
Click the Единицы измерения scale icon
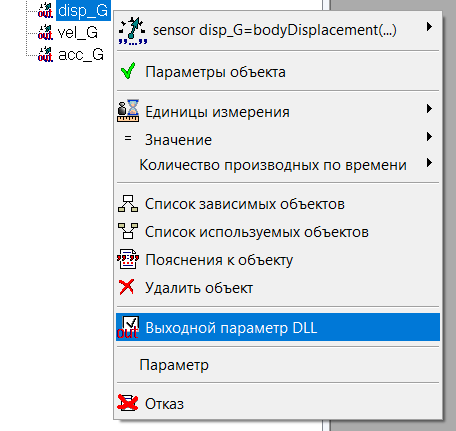(x=128, y=111)
